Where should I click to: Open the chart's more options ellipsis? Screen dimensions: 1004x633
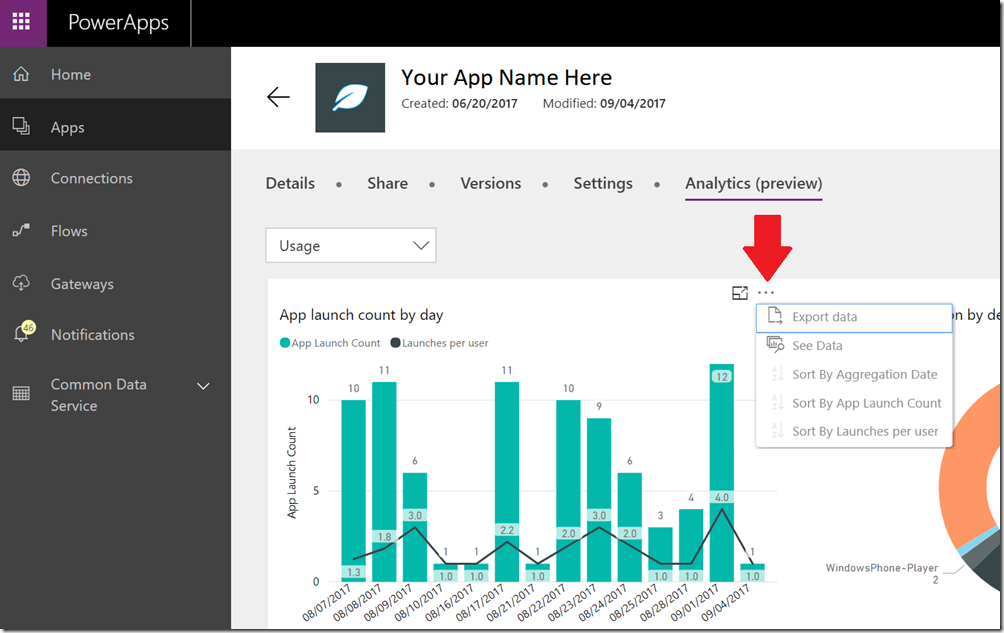click(766, 293)
